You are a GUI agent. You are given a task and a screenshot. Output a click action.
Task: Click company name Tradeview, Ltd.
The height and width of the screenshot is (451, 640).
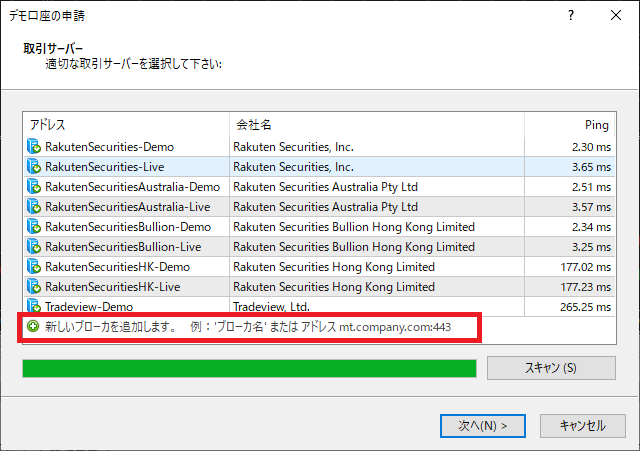point(271,307)
